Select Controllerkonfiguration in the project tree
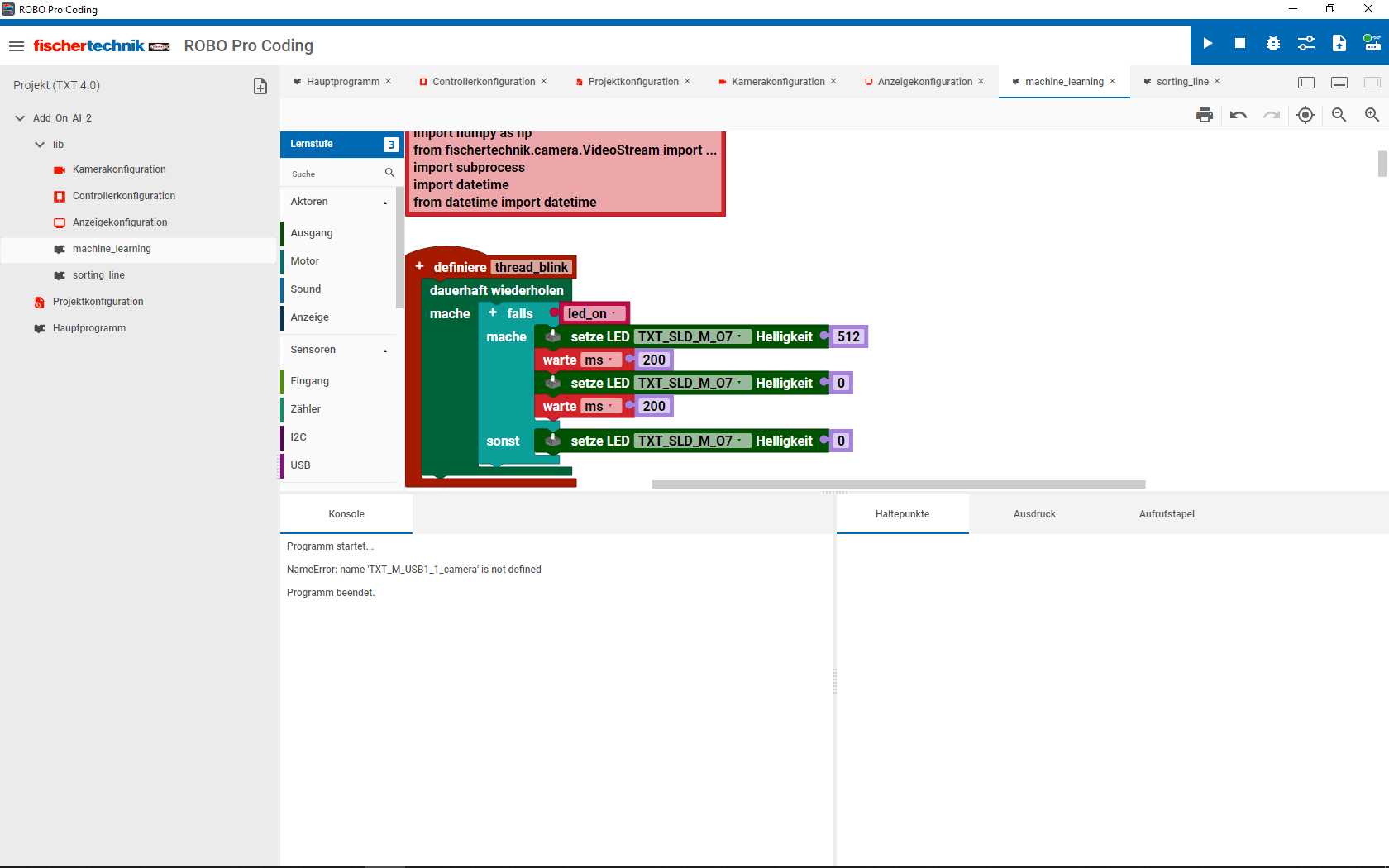 click(x=124, y=196)
